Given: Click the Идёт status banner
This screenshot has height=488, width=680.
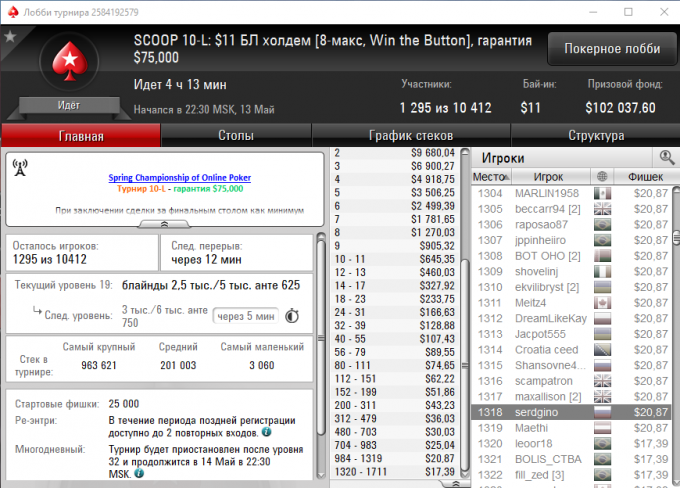Looking at the screenshot, I should tap(69, 105).
